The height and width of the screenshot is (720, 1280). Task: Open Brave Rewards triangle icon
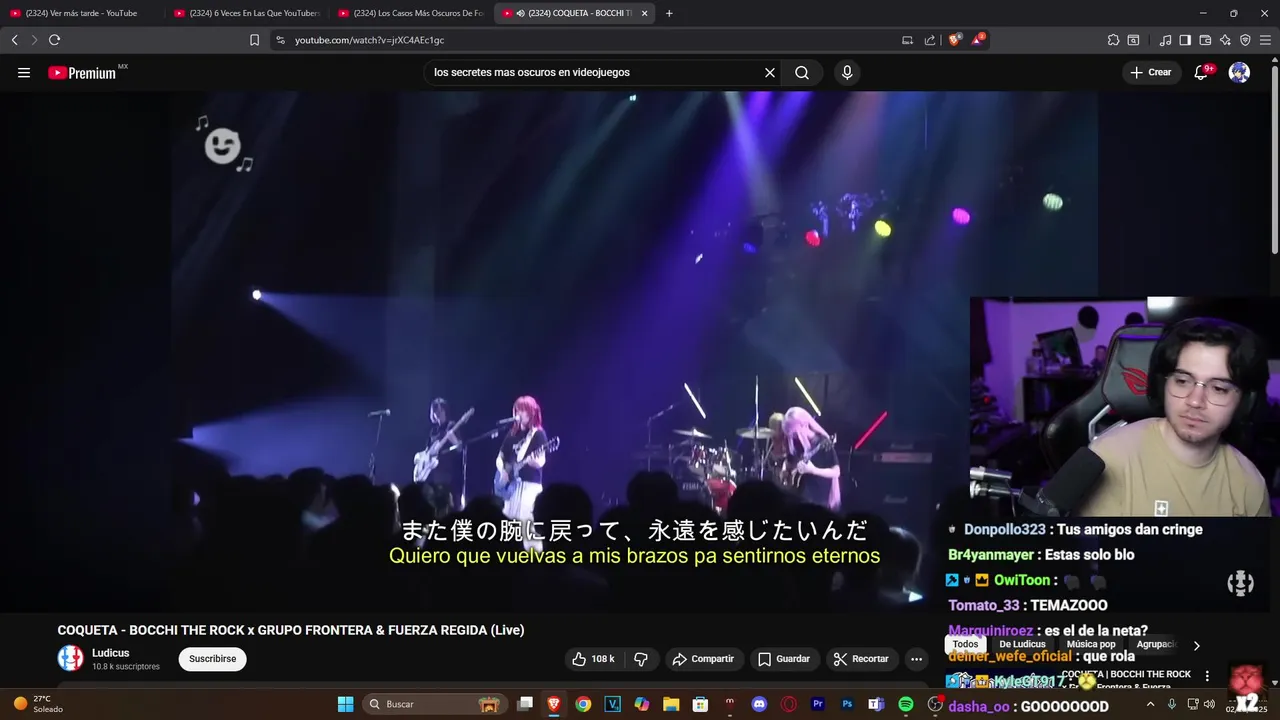(977, 40)
